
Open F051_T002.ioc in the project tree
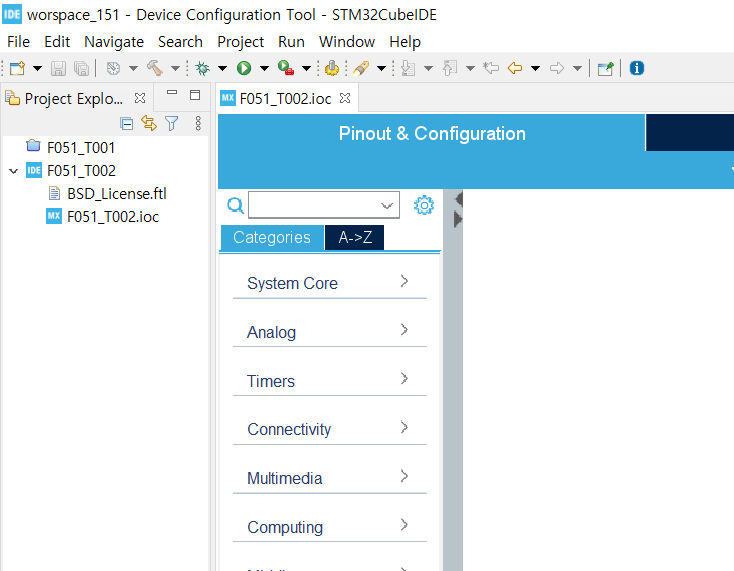[112, 217]
